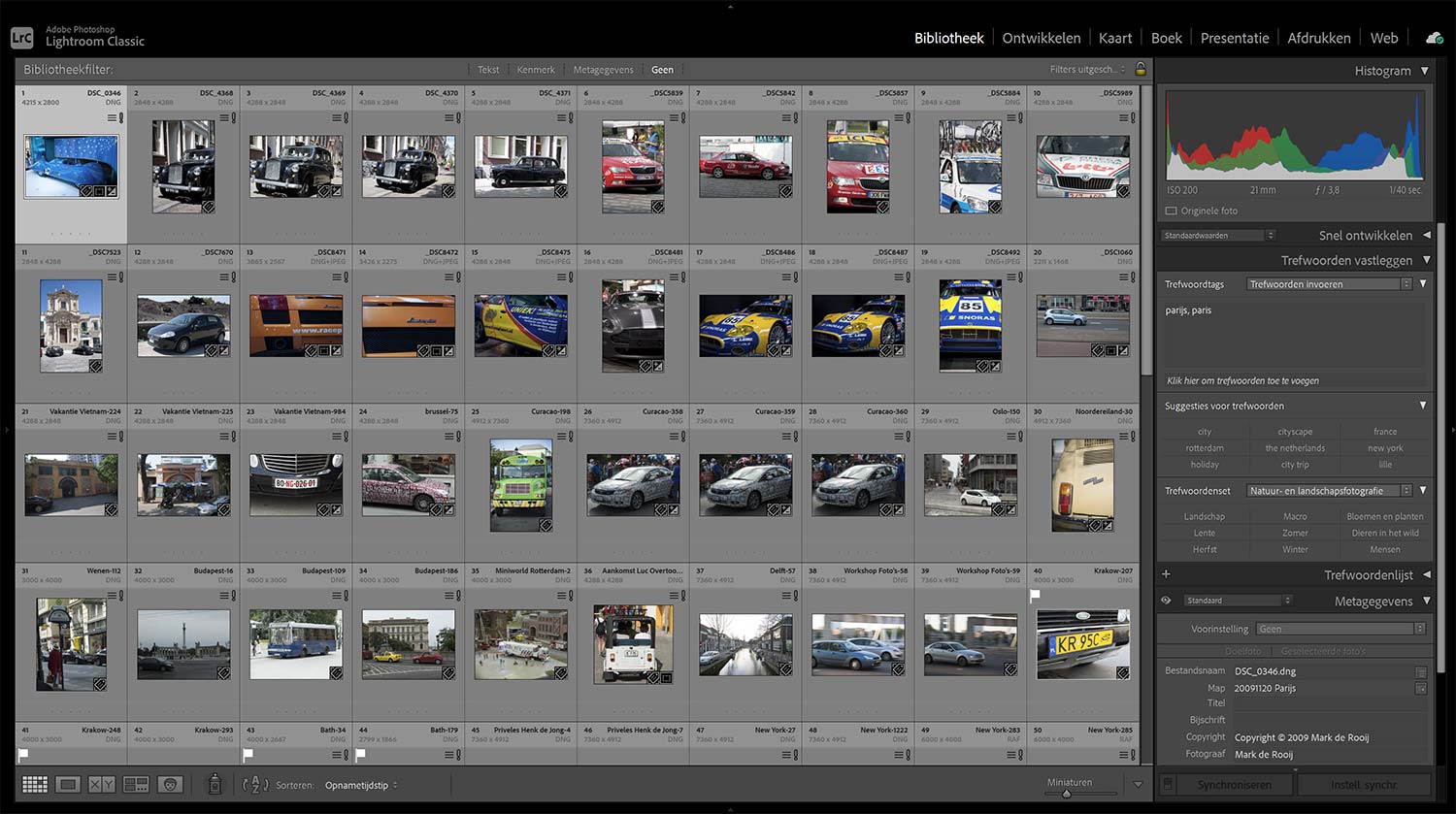Toggle the eye icon beside Standaard in Metagegevens
1456x814 pixels.
(x=1167, y=601)
